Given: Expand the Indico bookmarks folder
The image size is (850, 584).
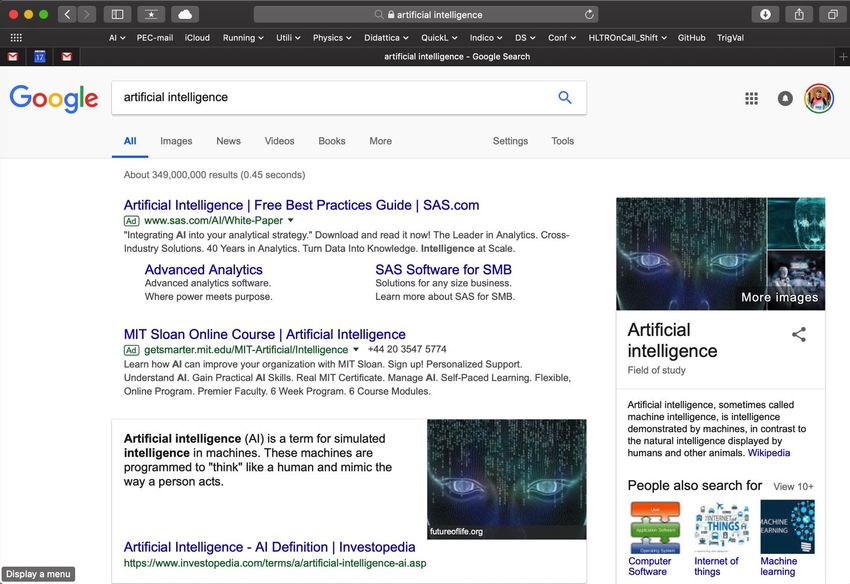Looking at the screenshot, I should click(x=486, y=37).
